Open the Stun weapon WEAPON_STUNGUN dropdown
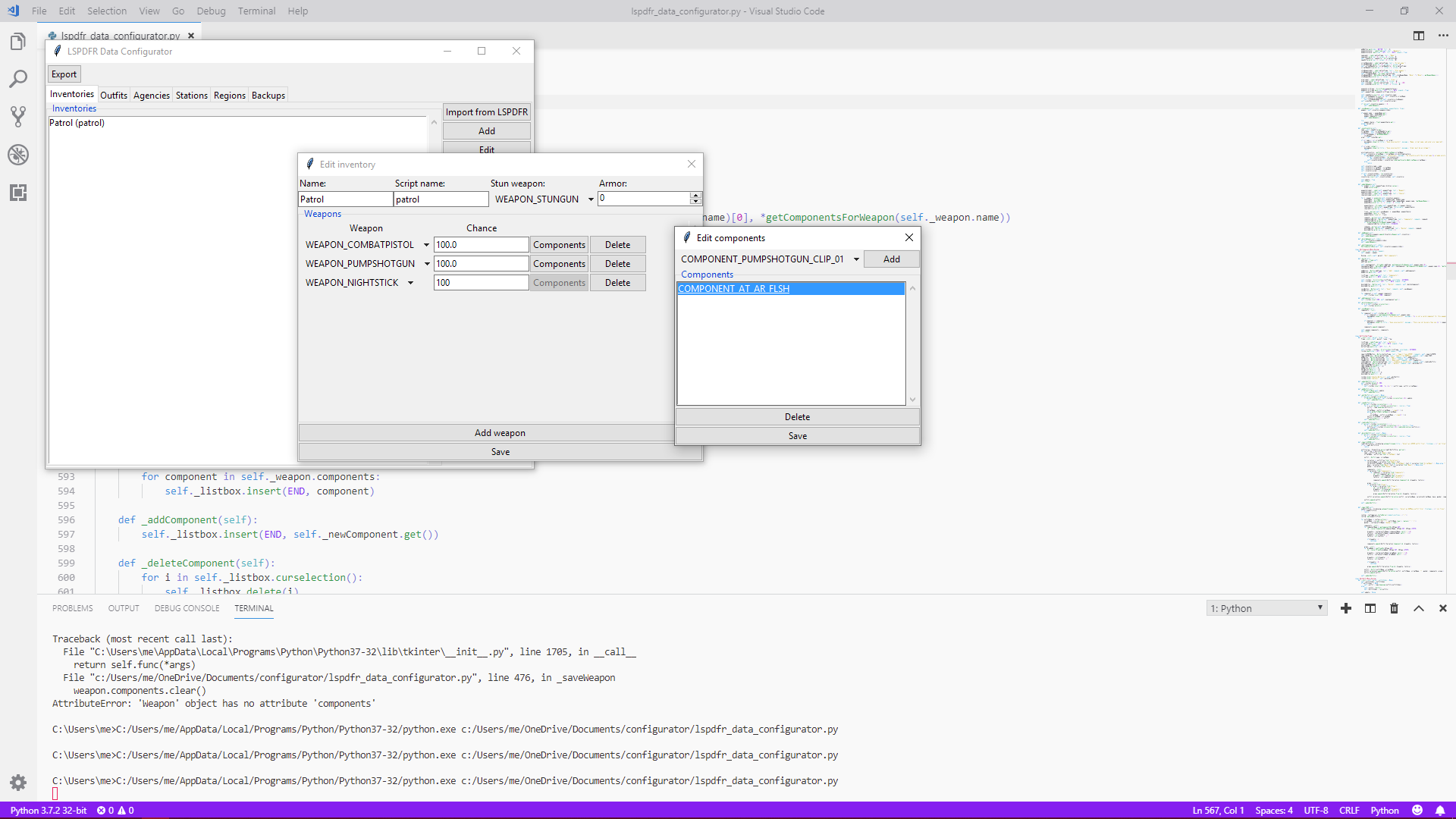The width and height of the screenshot is (1456, 819). coord(591,199)
